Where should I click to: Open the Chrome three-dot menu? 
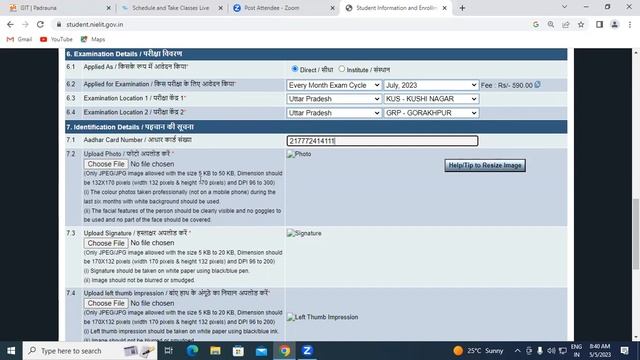(630, 24)
